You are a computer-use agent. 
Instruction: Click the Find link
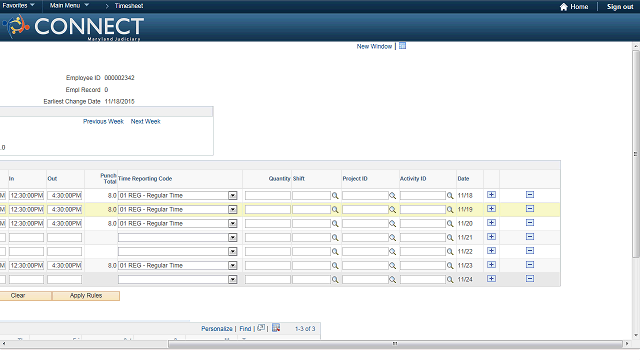[x=245, y=329]
